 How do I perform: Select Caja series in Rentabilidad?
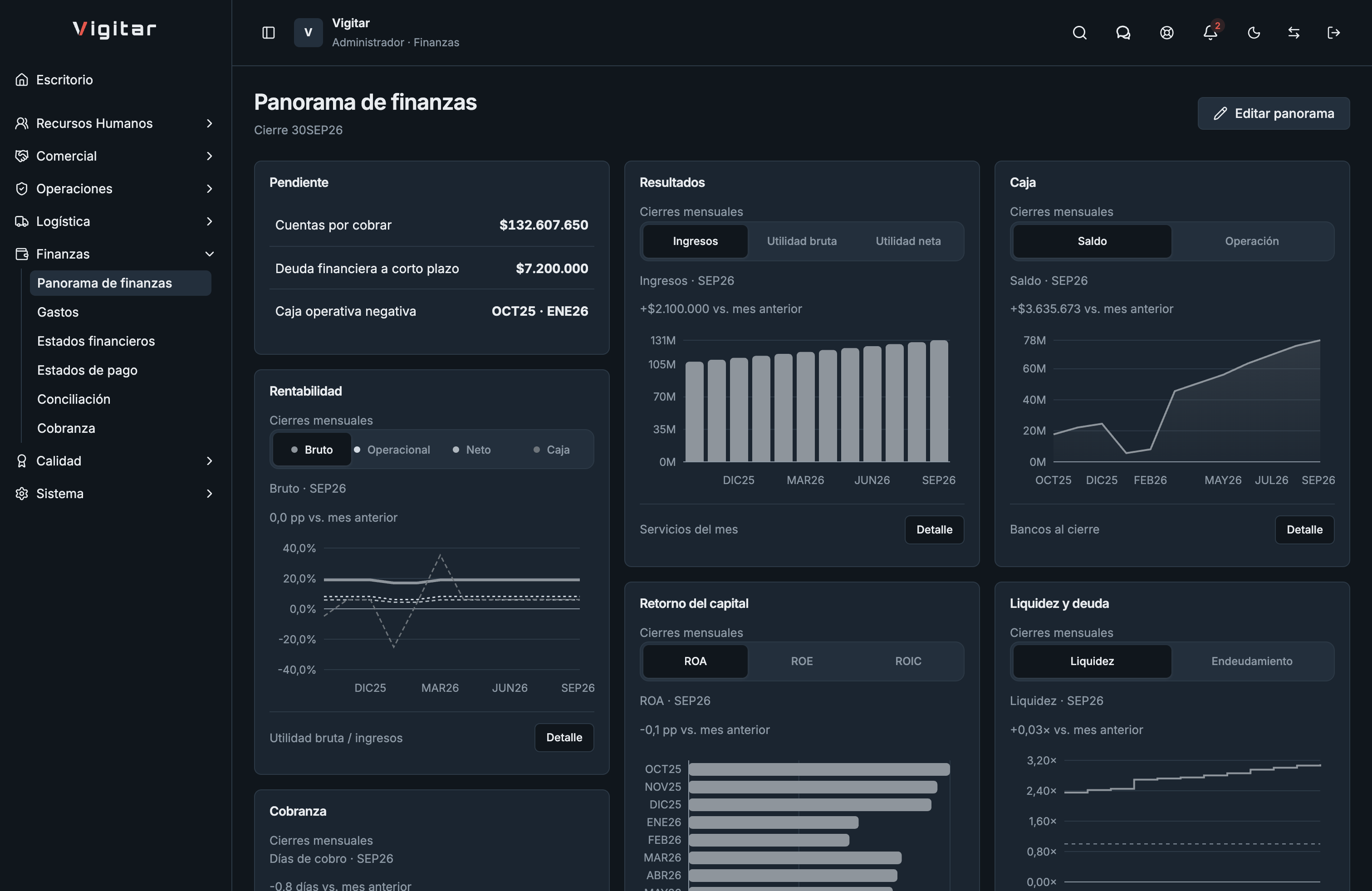pyautogui.click(x=552, y=450)
